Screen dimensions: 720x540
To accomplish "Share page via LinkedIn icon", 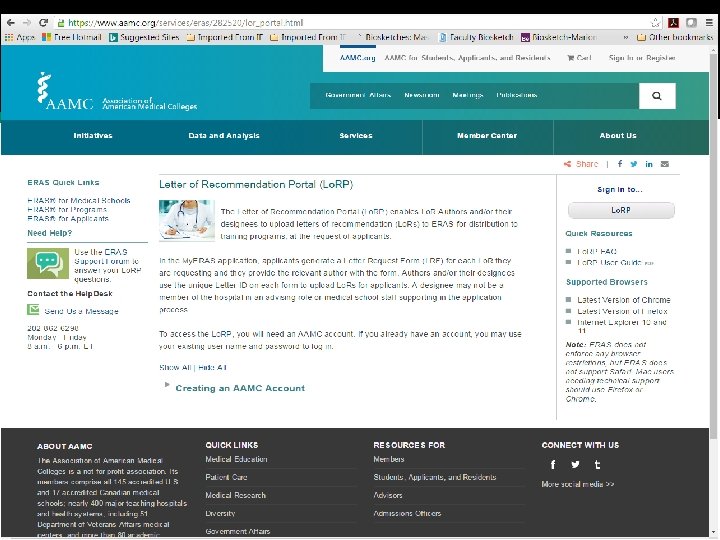I will click(x=649, y=164).
